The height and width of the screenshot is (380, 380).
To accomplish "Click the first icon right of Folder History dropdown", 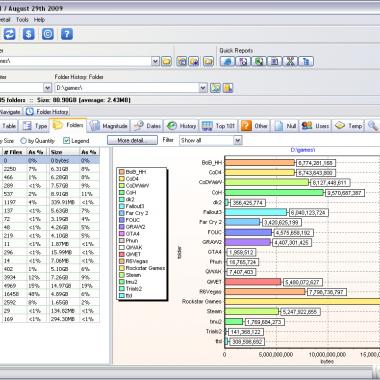I will tap(215, 88).
